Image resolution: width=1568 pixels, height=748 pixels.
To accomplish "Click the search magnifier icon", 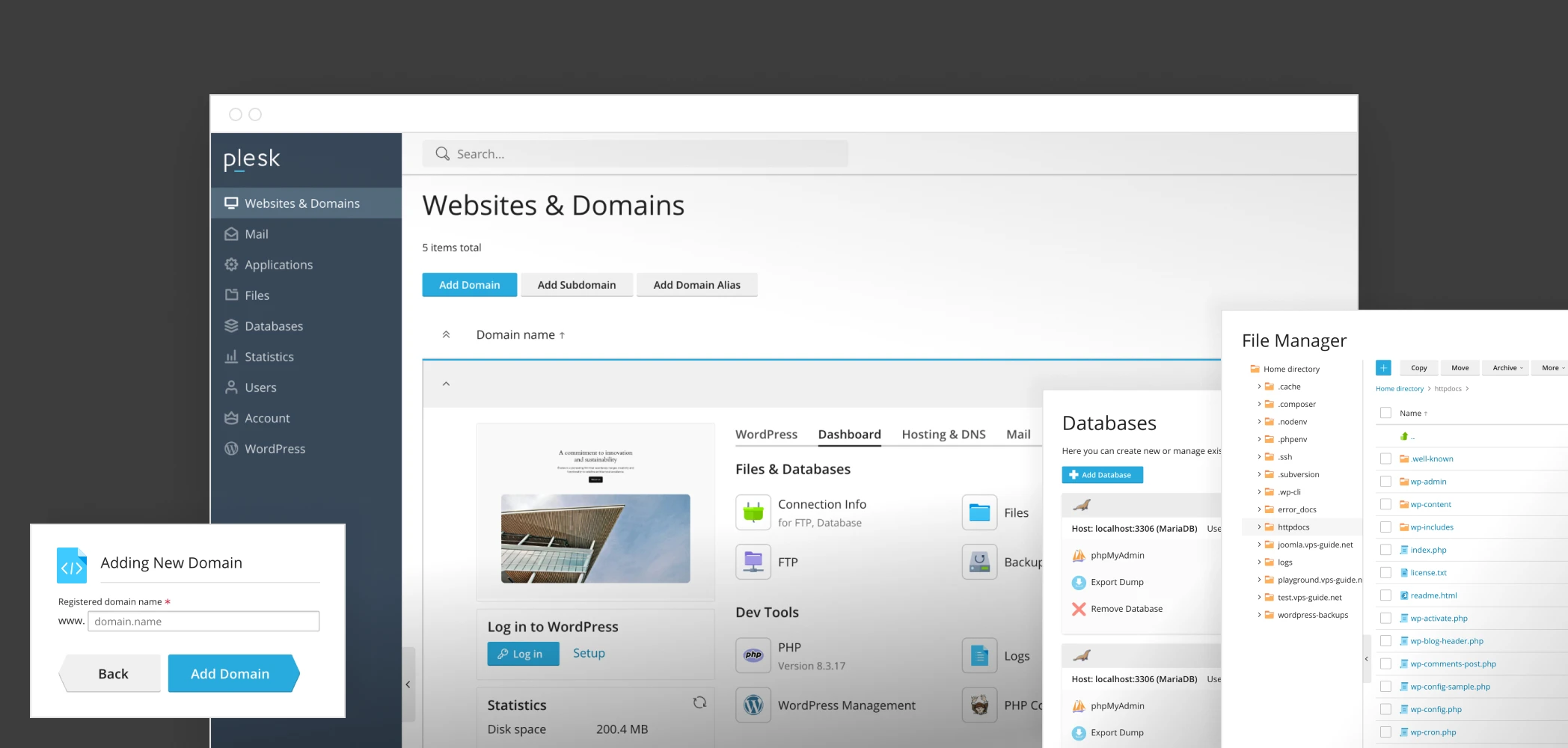I will pos(442,153).
